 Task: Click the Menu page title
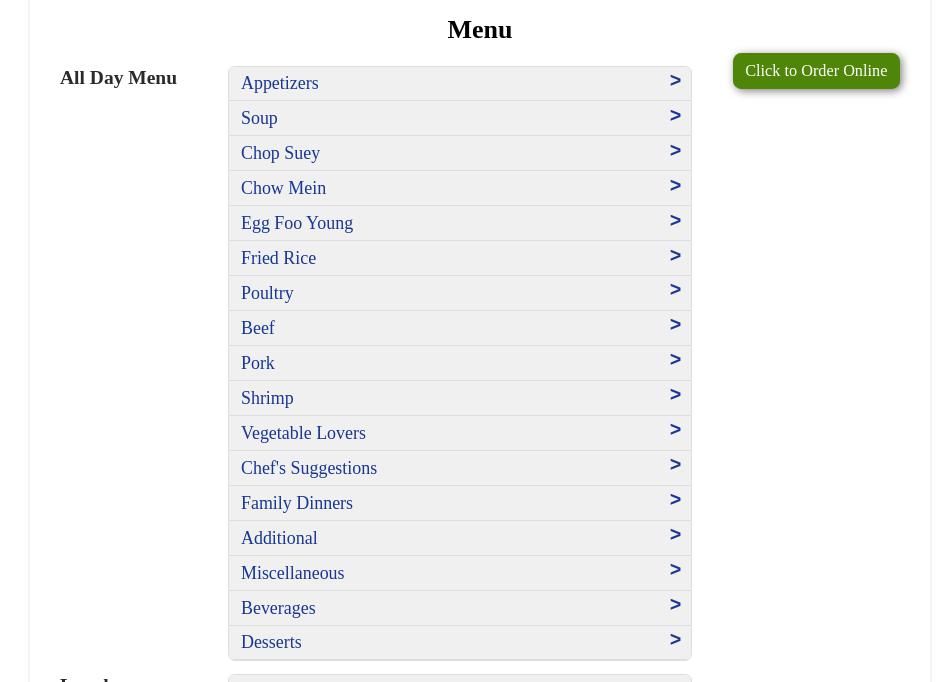479,29
